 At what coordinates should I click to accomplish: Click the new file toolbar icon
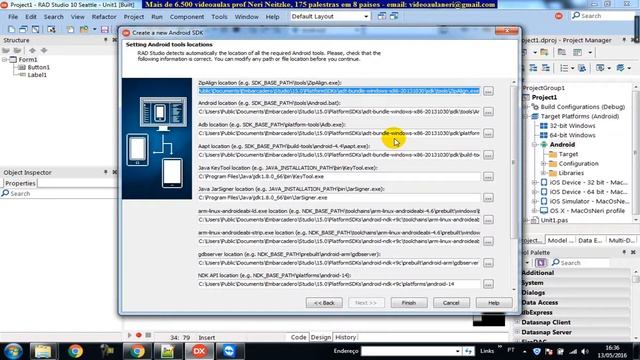pos(11,29)
